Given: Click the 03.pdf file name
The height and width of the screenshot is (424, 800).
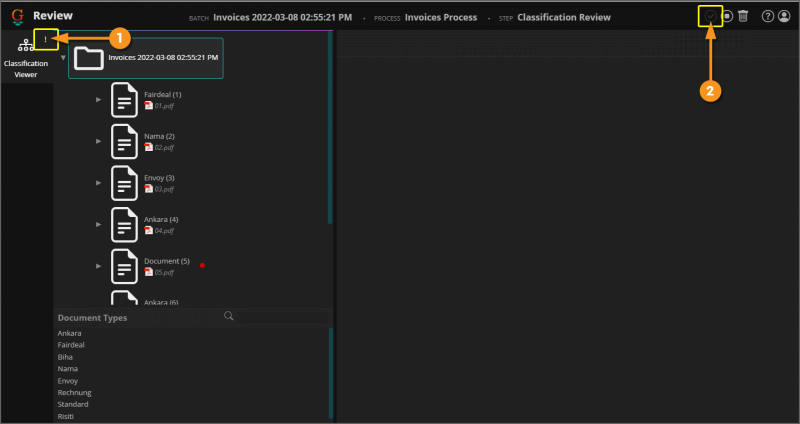Looking at the screenshot, I should point(164,189).
